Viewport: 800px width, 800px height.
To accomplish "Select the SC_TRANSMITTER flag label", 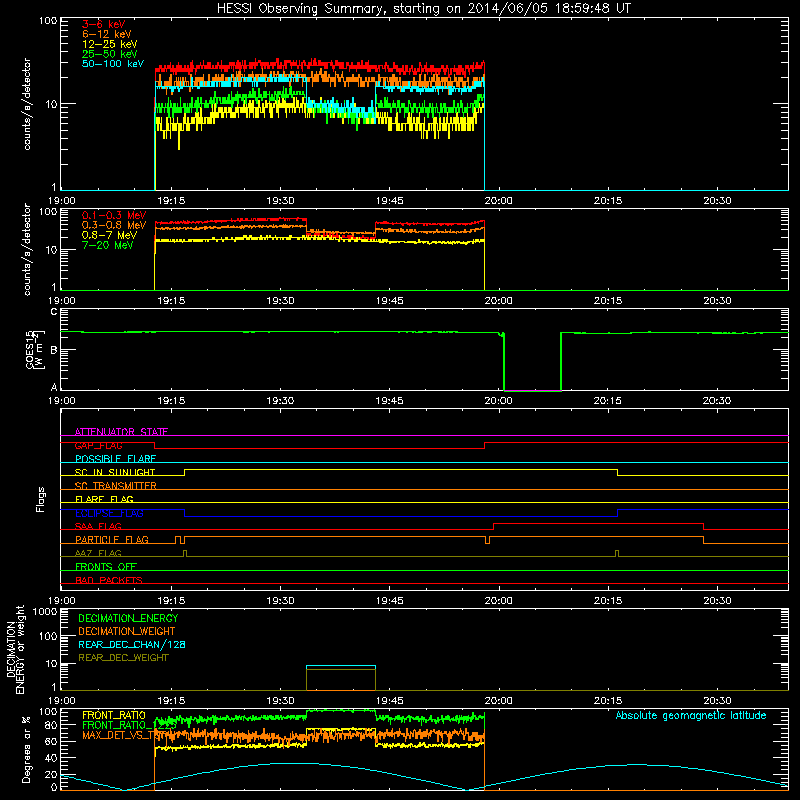I will coord(115,486).
